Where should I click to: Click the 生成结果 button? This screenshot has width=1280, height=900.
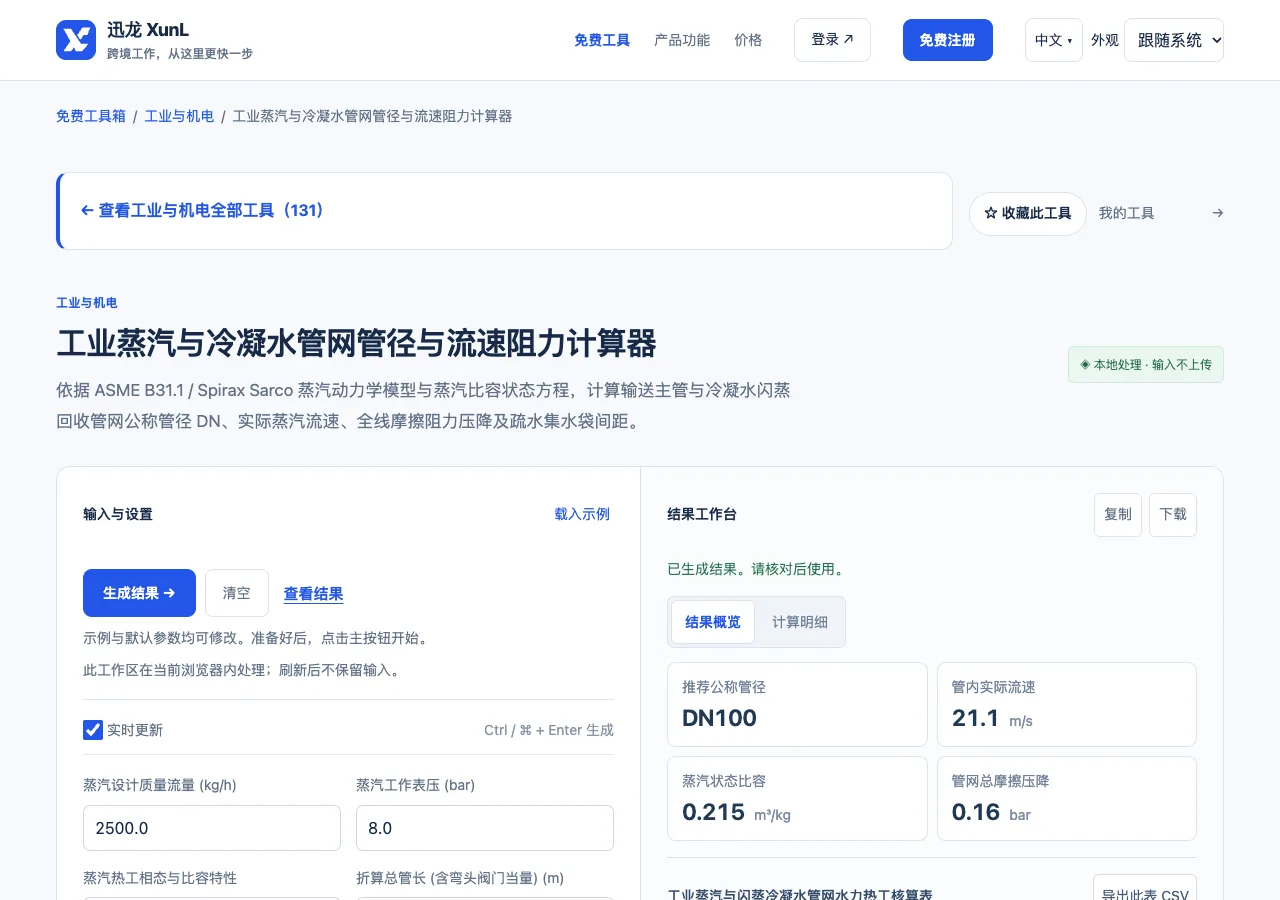(x=139, y=593)
